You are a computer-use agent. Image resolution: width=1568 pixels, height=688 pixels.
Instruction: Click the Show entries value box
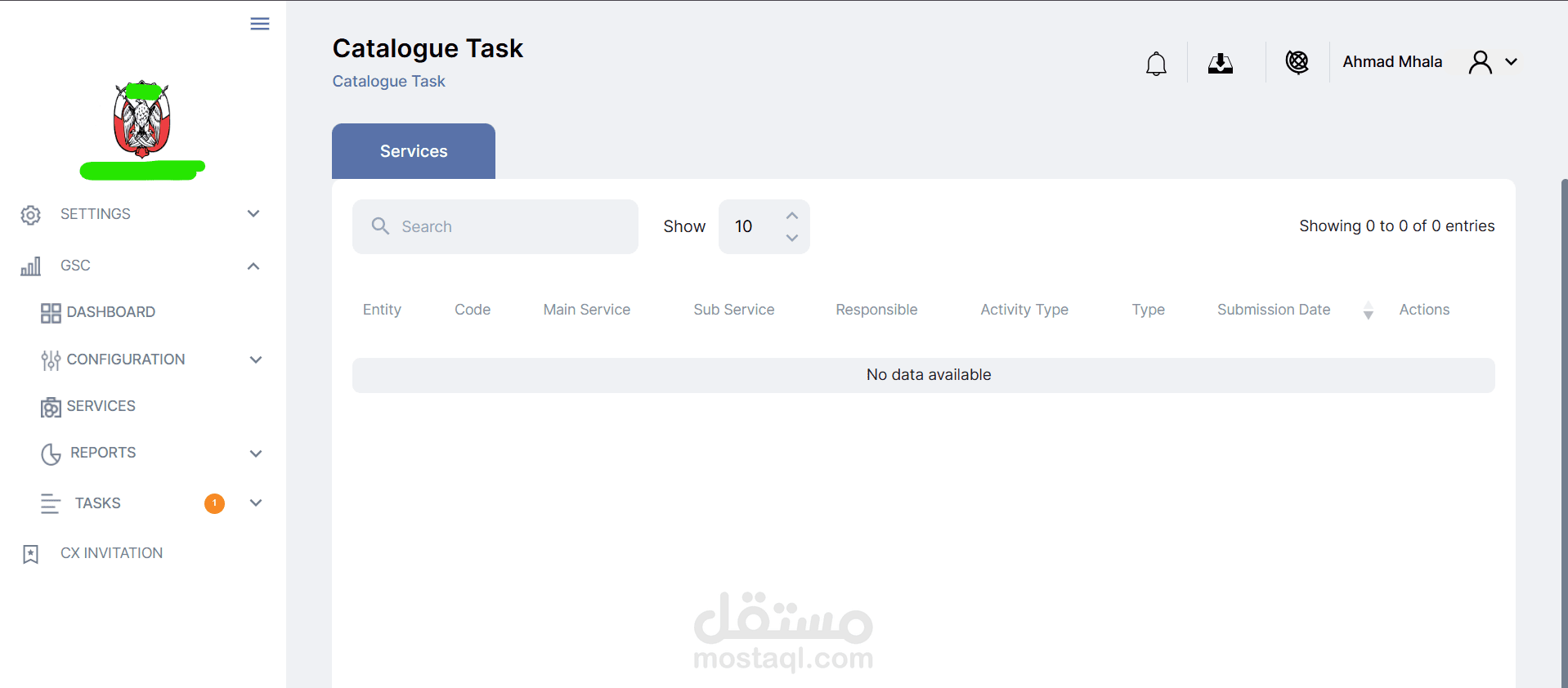click(764, 226)
